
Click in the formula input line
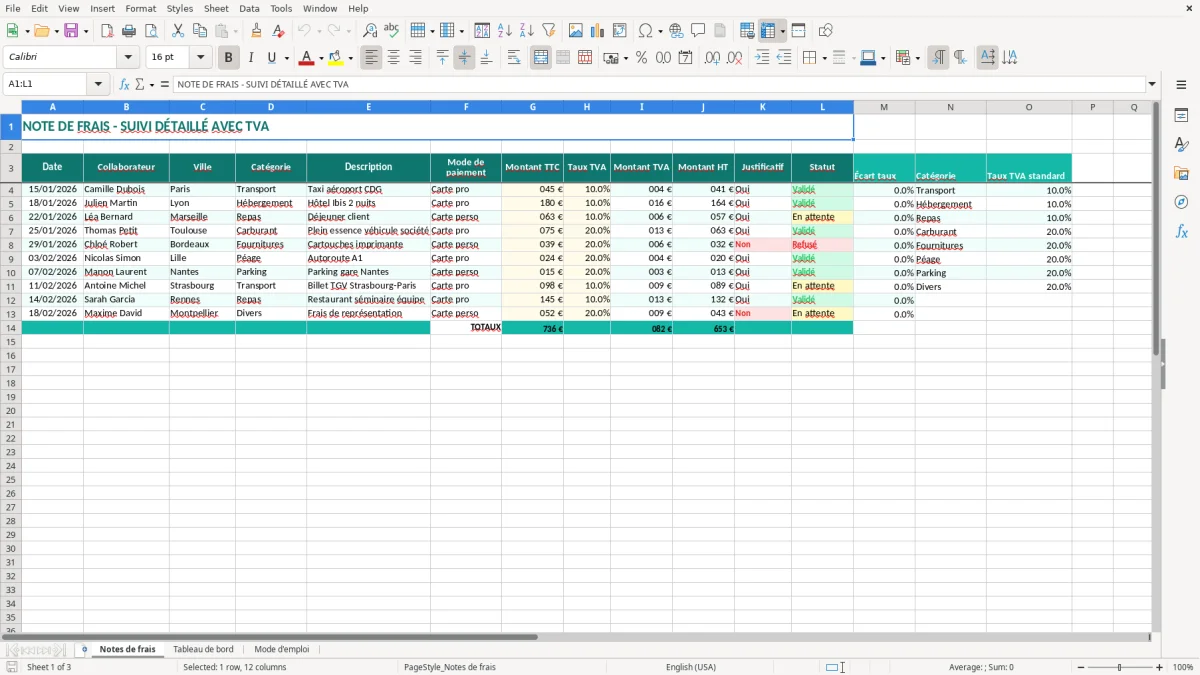click(x=658, y=85)
